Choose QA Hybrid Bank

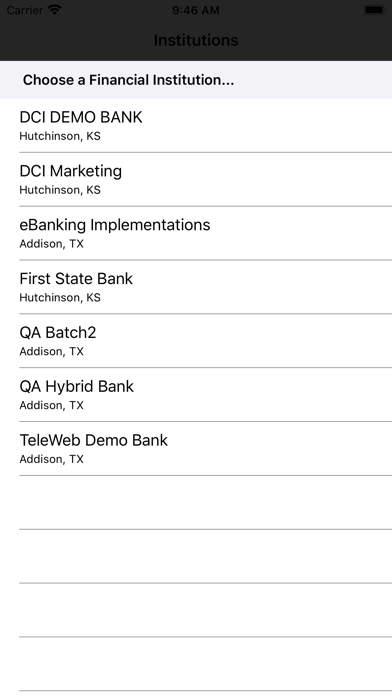[196, 395]
